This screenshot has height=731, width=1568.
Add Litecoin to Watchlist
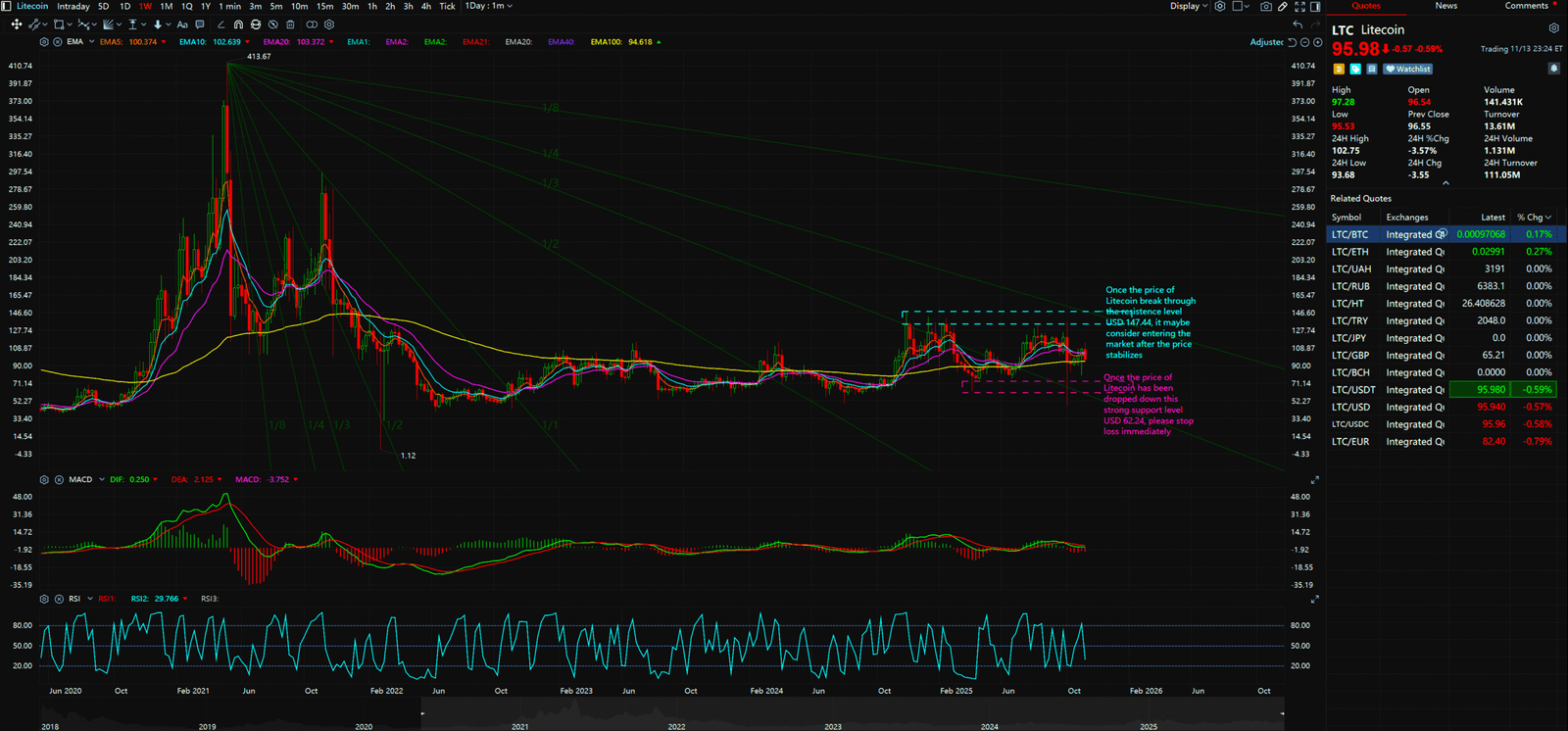(1408, 69)
